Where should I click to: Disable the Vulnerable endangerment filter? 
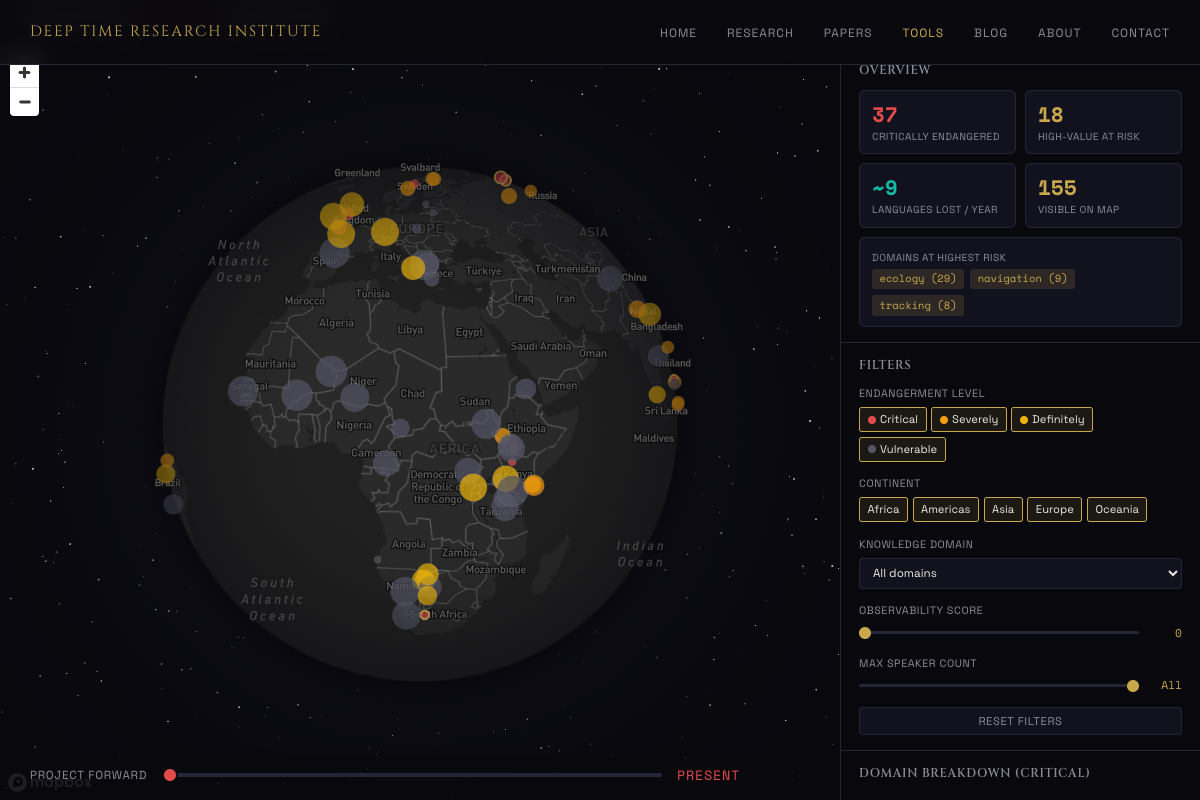point(901,449)
